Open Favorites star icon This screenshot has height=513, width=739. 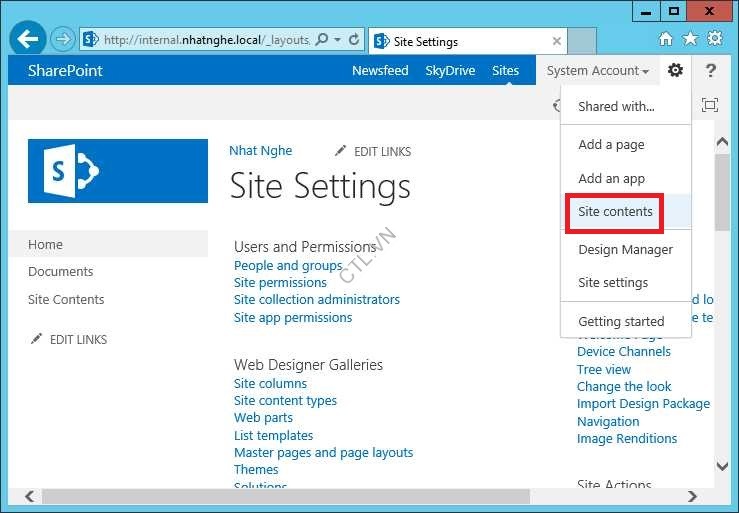[x=690, y=39]
